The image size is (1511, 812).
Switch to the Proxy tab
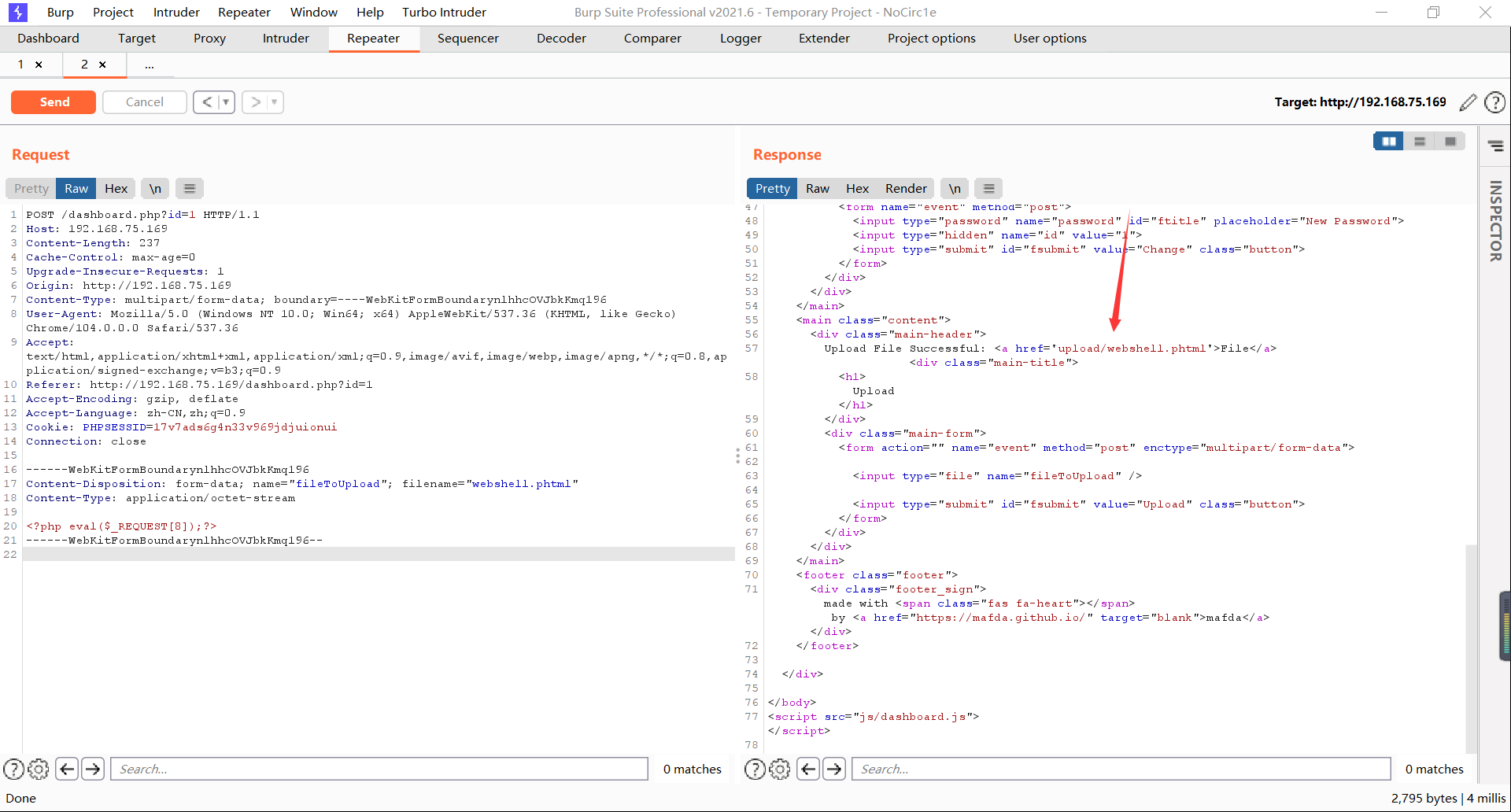[x=209, y=39]
